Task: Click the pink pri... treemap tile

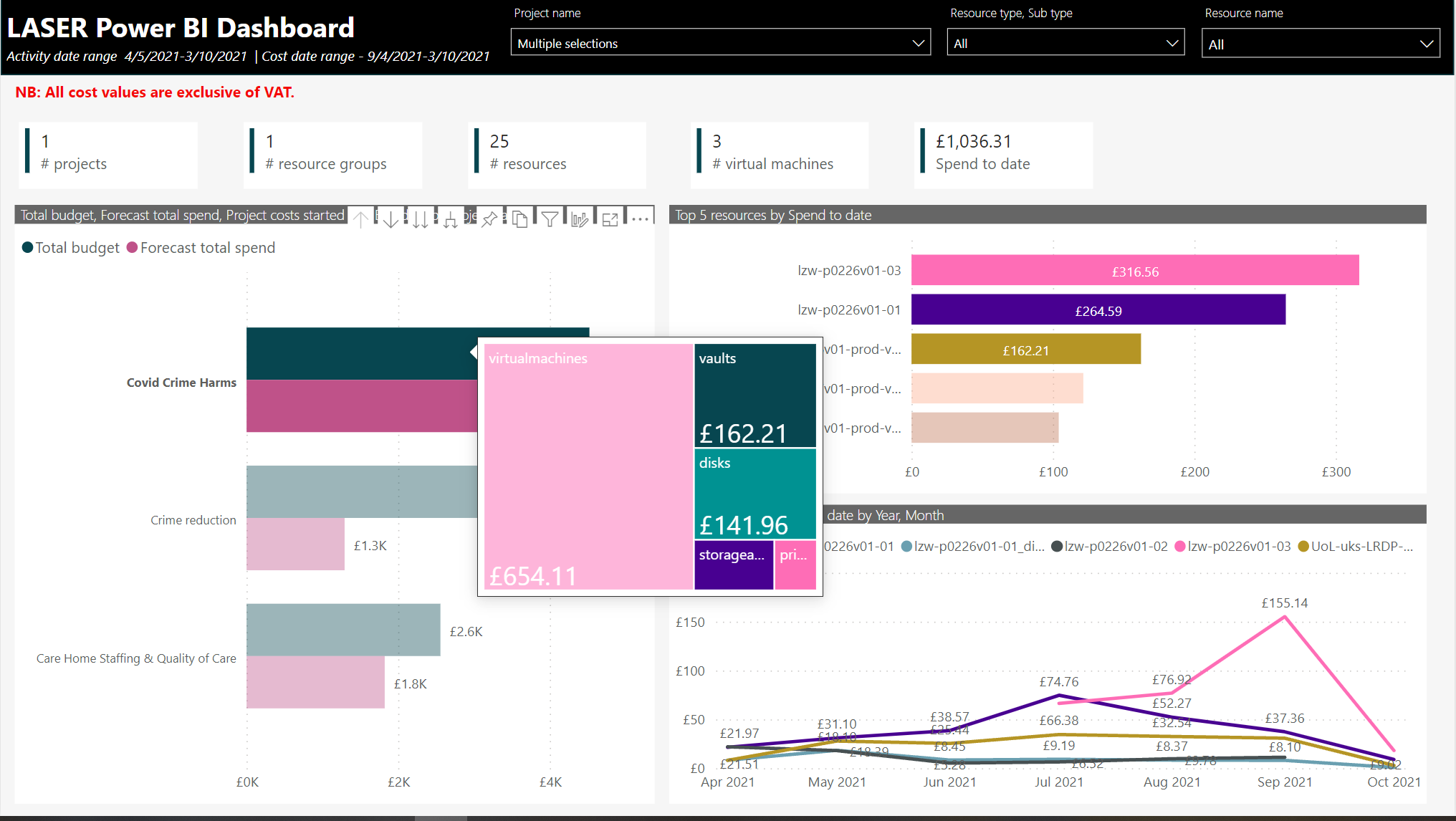Action: tap(795, 565)
